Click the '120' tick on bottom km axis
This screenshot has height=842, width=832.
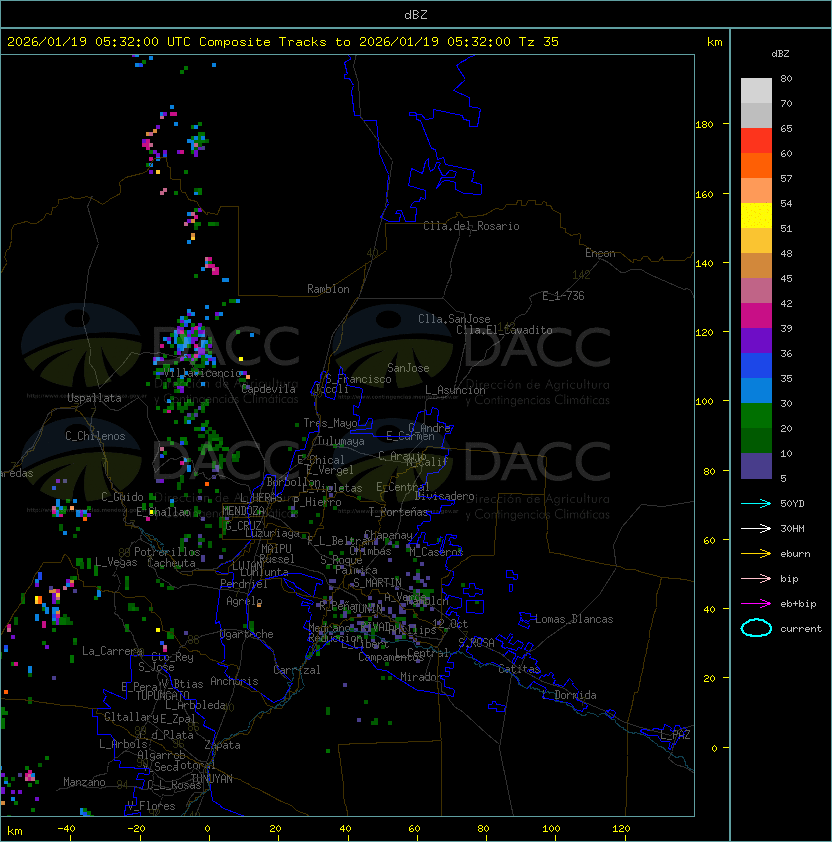(x=621, y=829)
